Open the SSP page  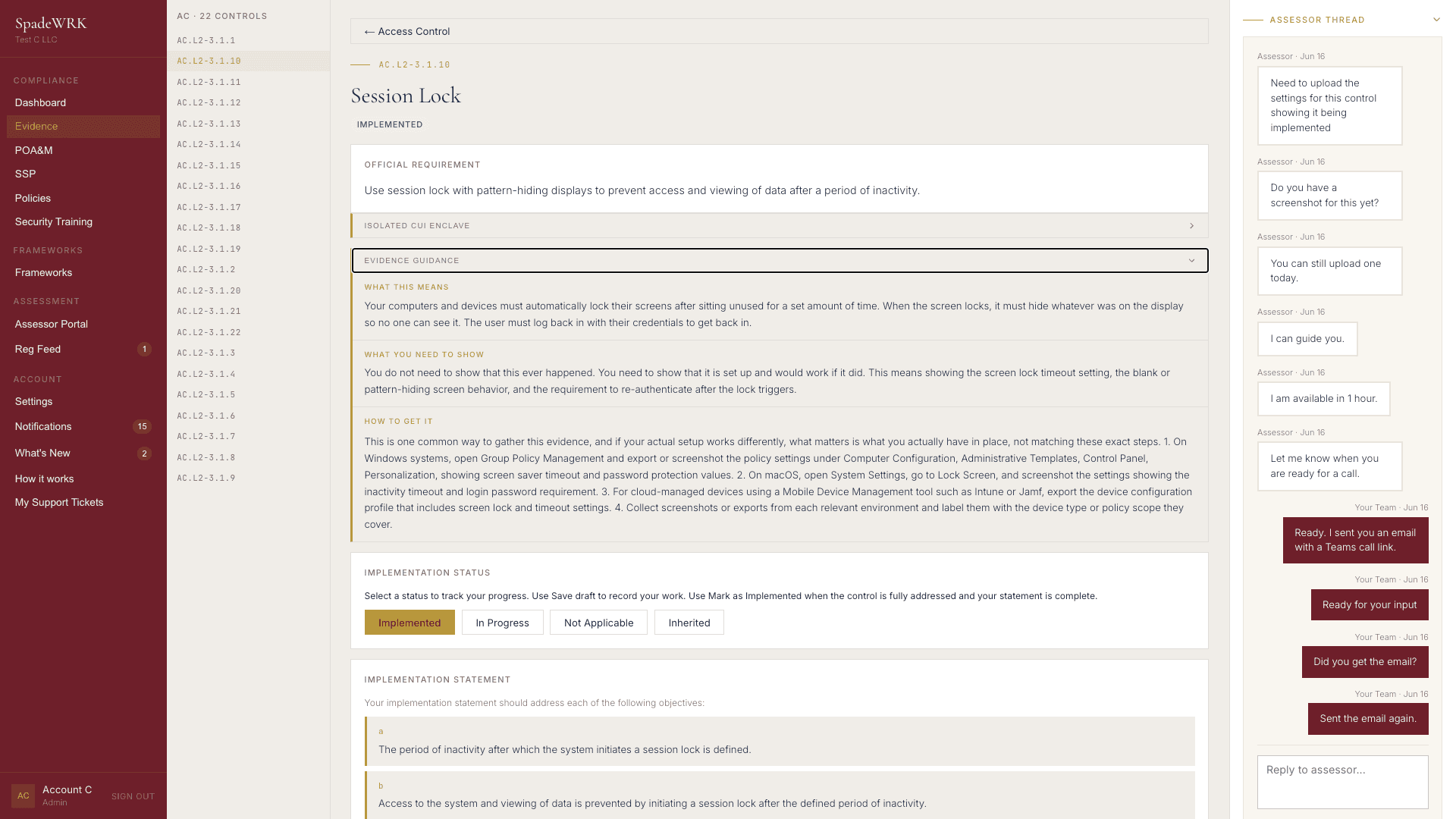point(83,174)
